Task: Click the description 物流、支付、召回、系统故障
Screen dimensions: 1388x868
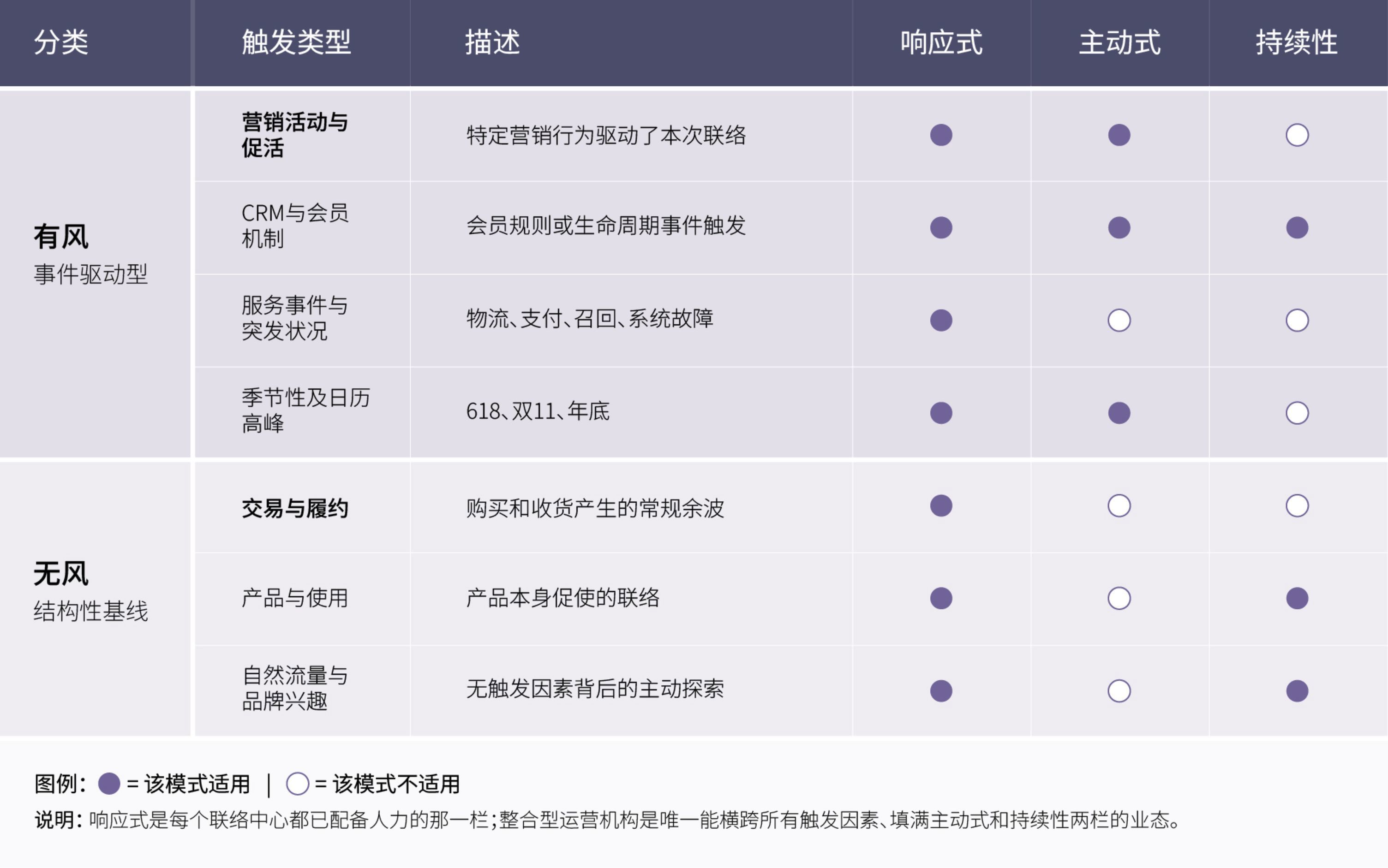Action: [590, 318]
